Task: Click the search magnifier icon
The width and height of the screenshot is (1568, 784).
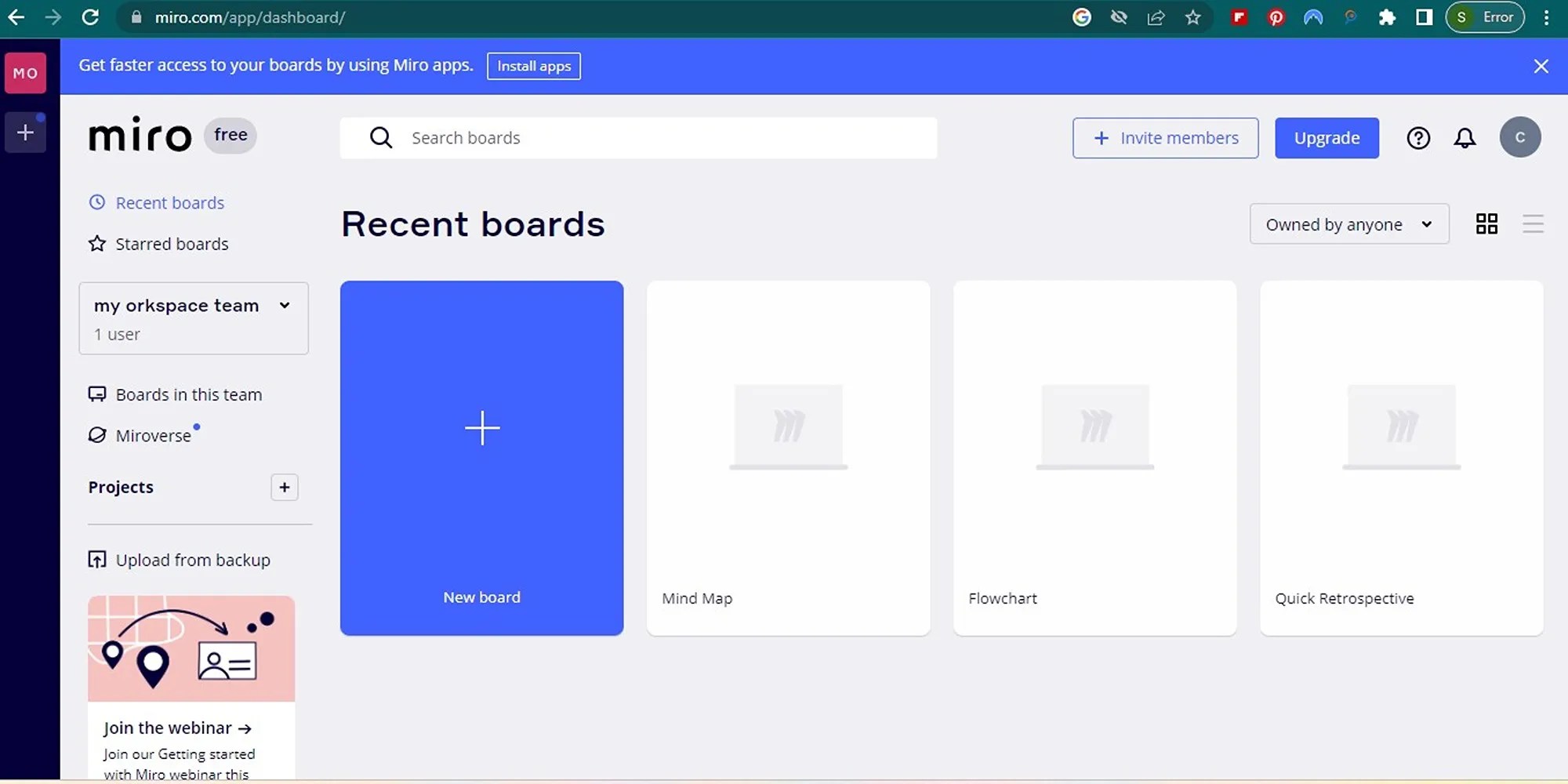Action: click(381, 138)
